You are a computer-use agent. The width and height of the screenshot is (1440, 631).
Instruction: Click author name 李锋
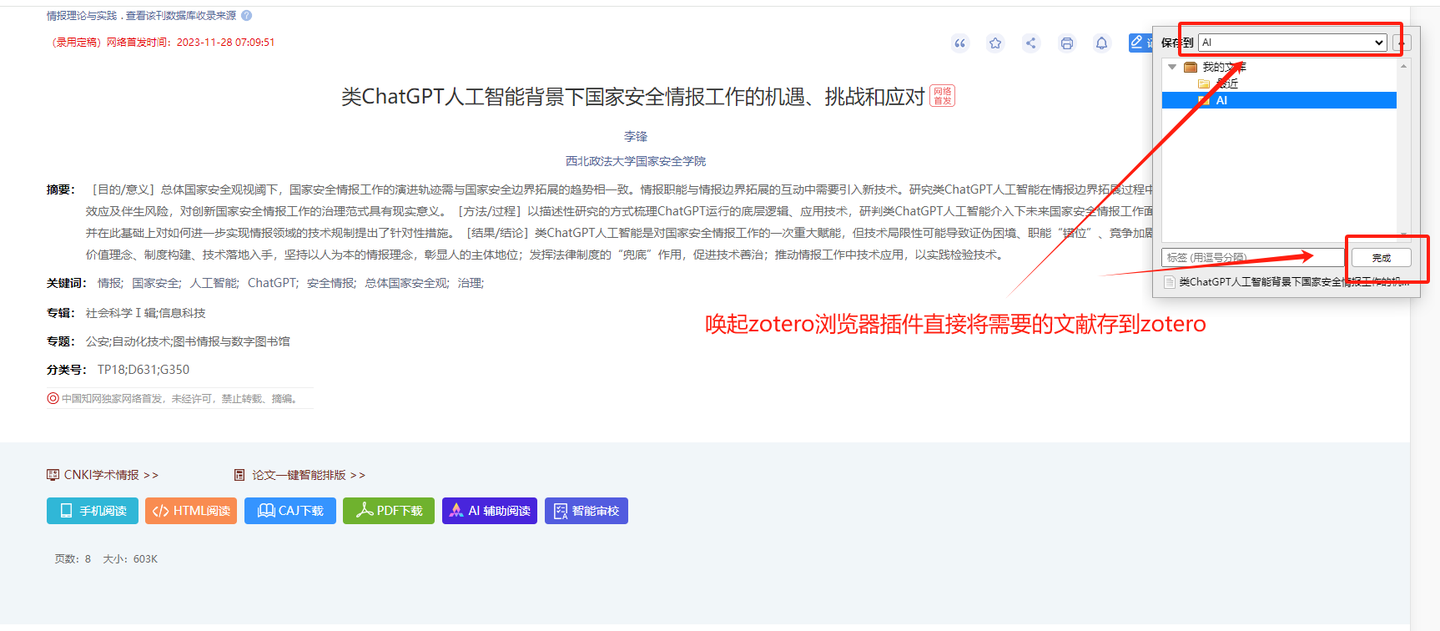[636, 136]
